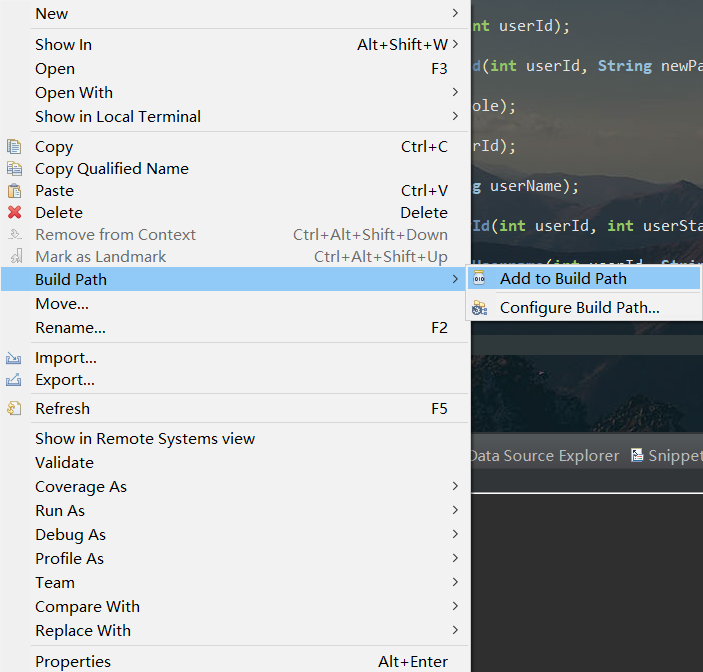This screenshot has height=672, width=703.
Task: Select Show in Remote Systems view
Action: 235,438
